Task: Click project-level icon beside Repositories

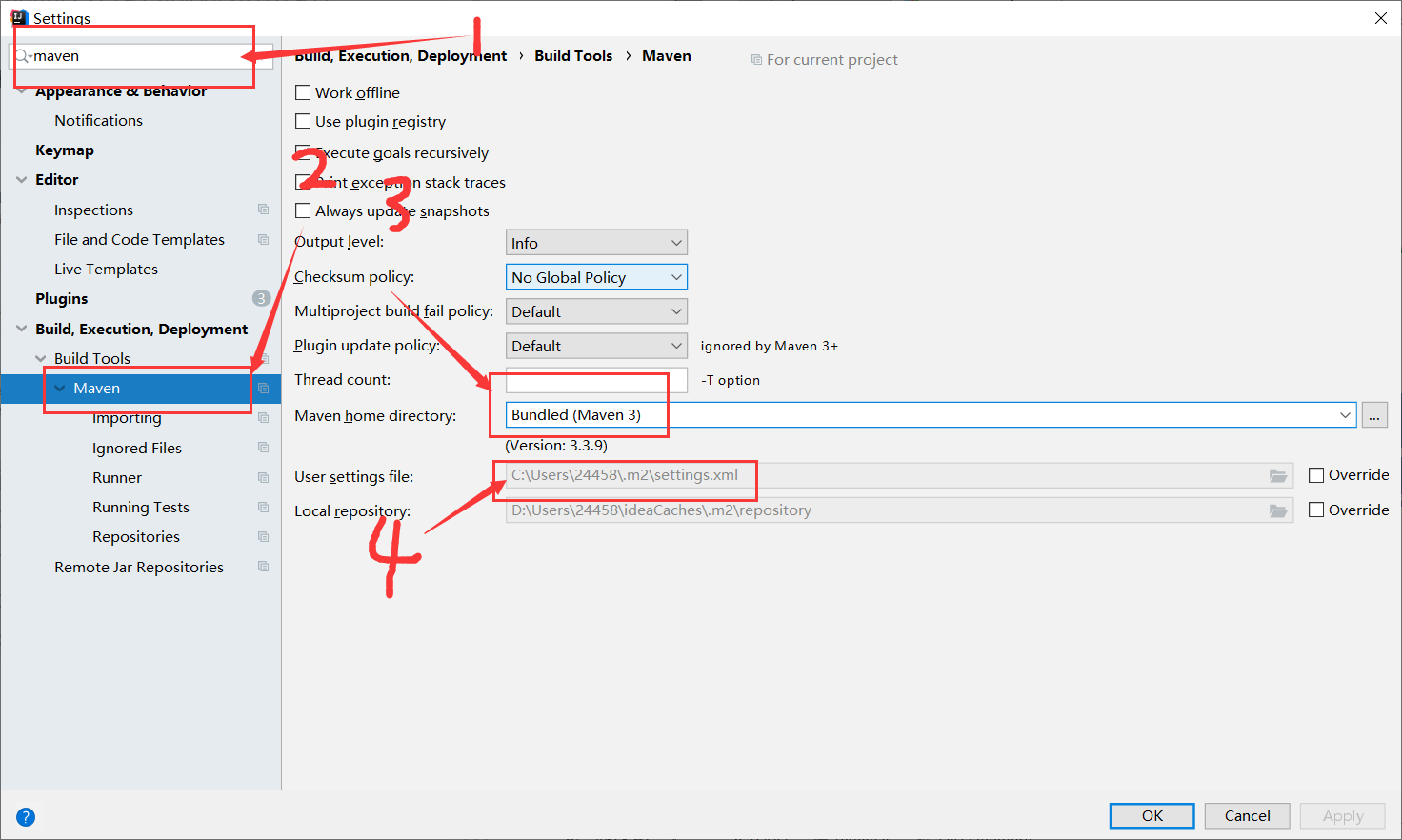Action: 264,536
